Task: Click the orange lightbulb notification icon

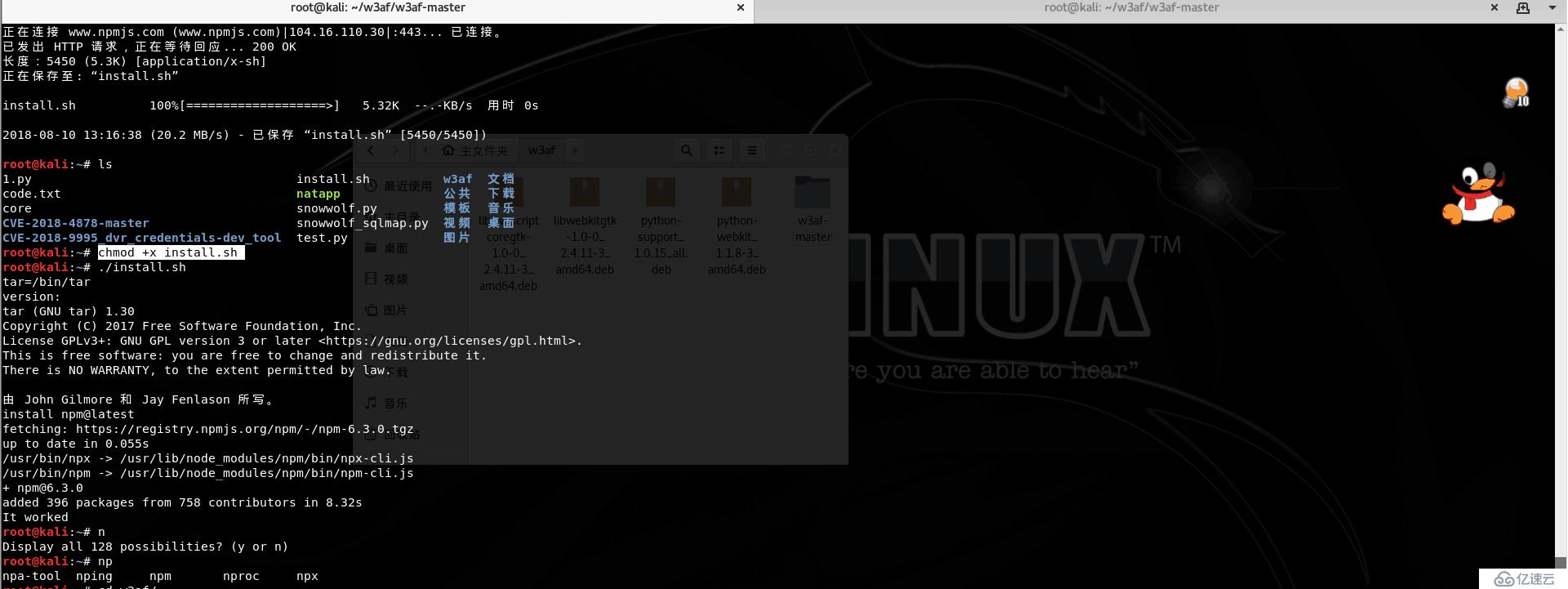Action: [x=1517, y=92]
